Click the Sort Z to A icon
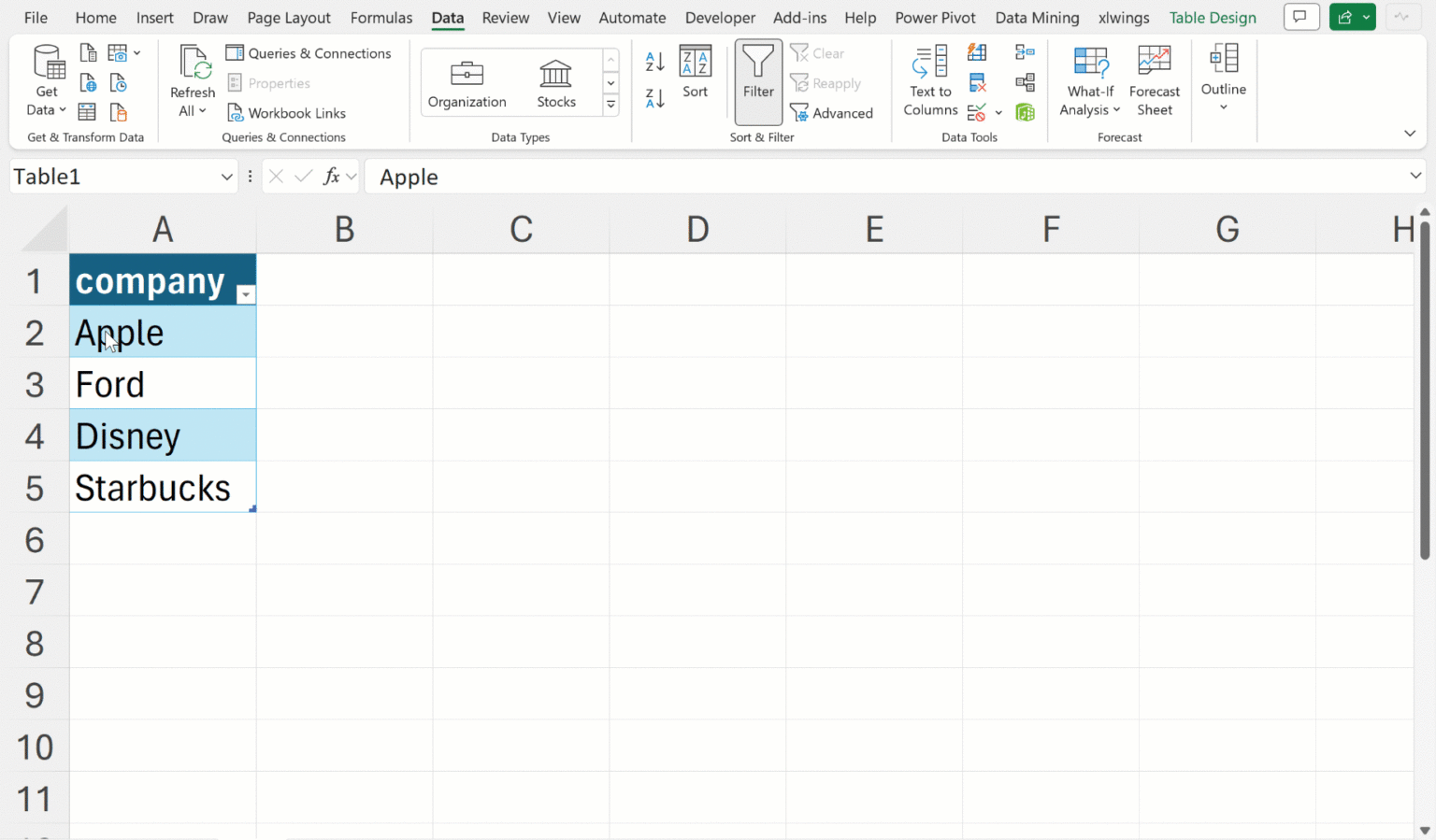Image resolution: width=1436 pixels, height=840 pixels. pos(655,97)
